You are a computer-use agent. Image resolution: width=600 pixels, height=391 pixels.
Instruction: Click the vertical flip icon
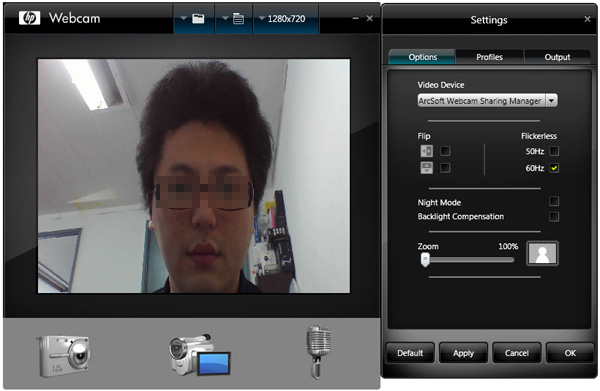(x=427, y=168)
